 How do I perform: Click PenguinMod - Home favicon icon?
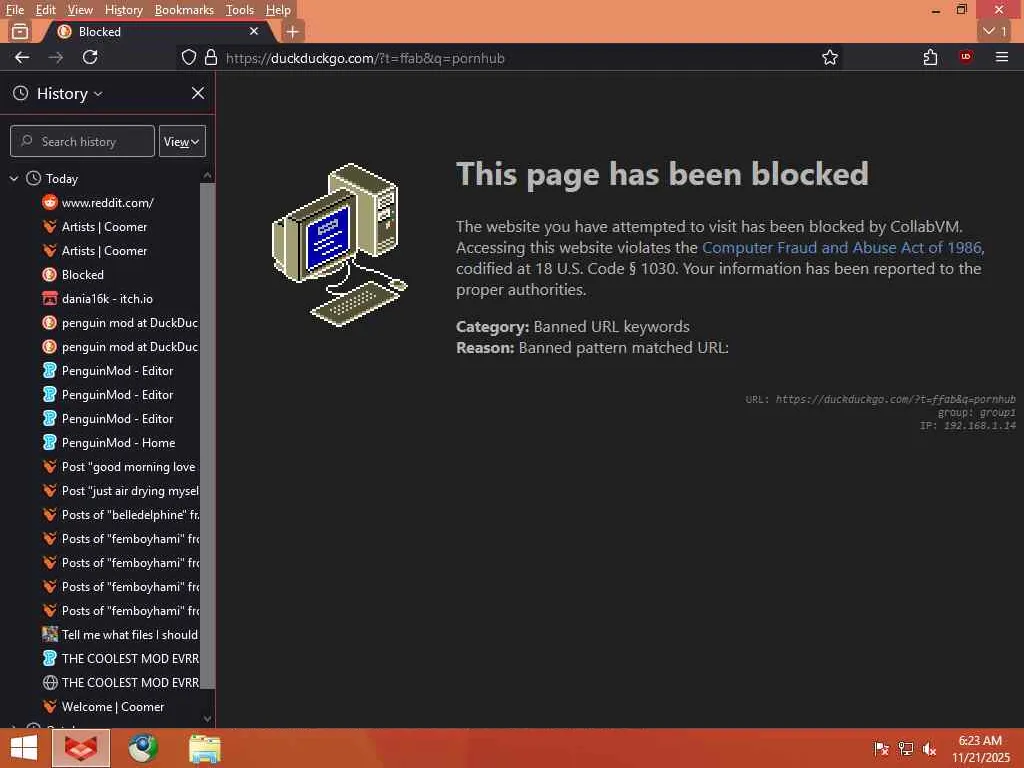50,442
